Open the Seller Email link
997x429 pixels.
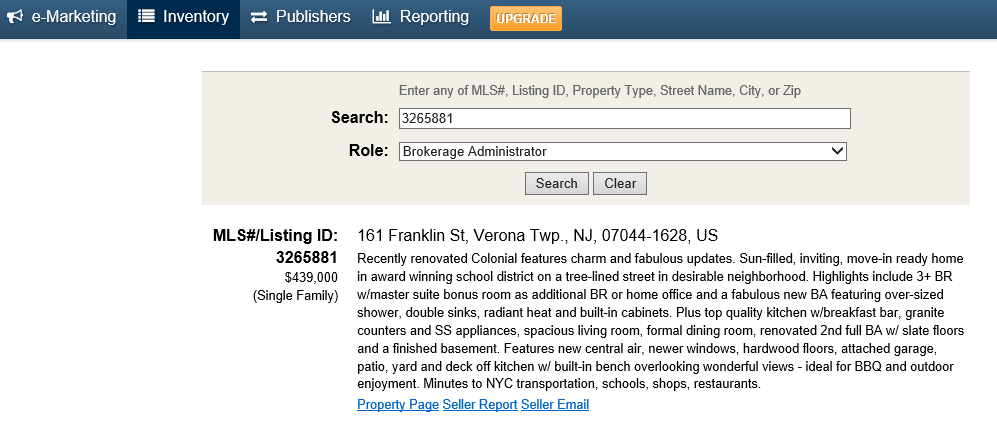(x=555, y=405)
